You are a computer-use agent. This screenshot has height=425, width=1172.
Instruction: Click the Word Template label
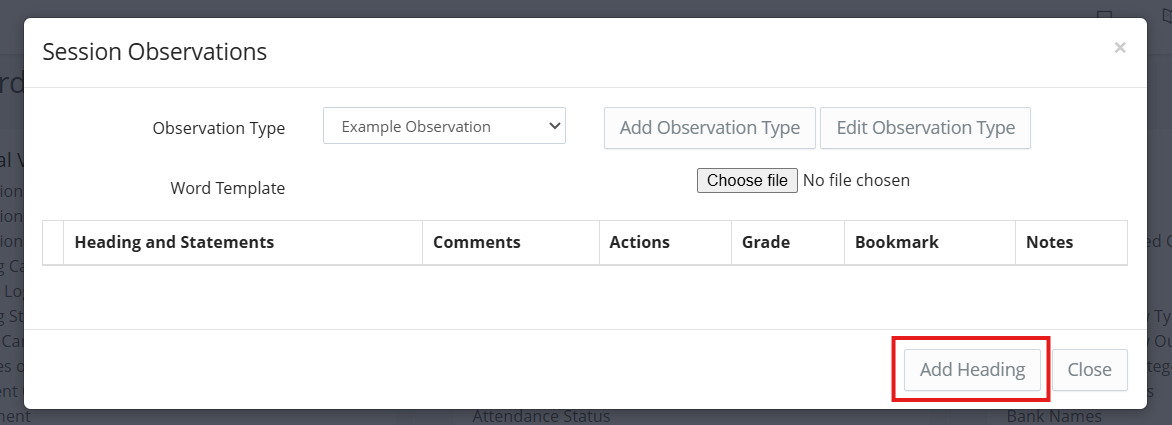point(227,188)
